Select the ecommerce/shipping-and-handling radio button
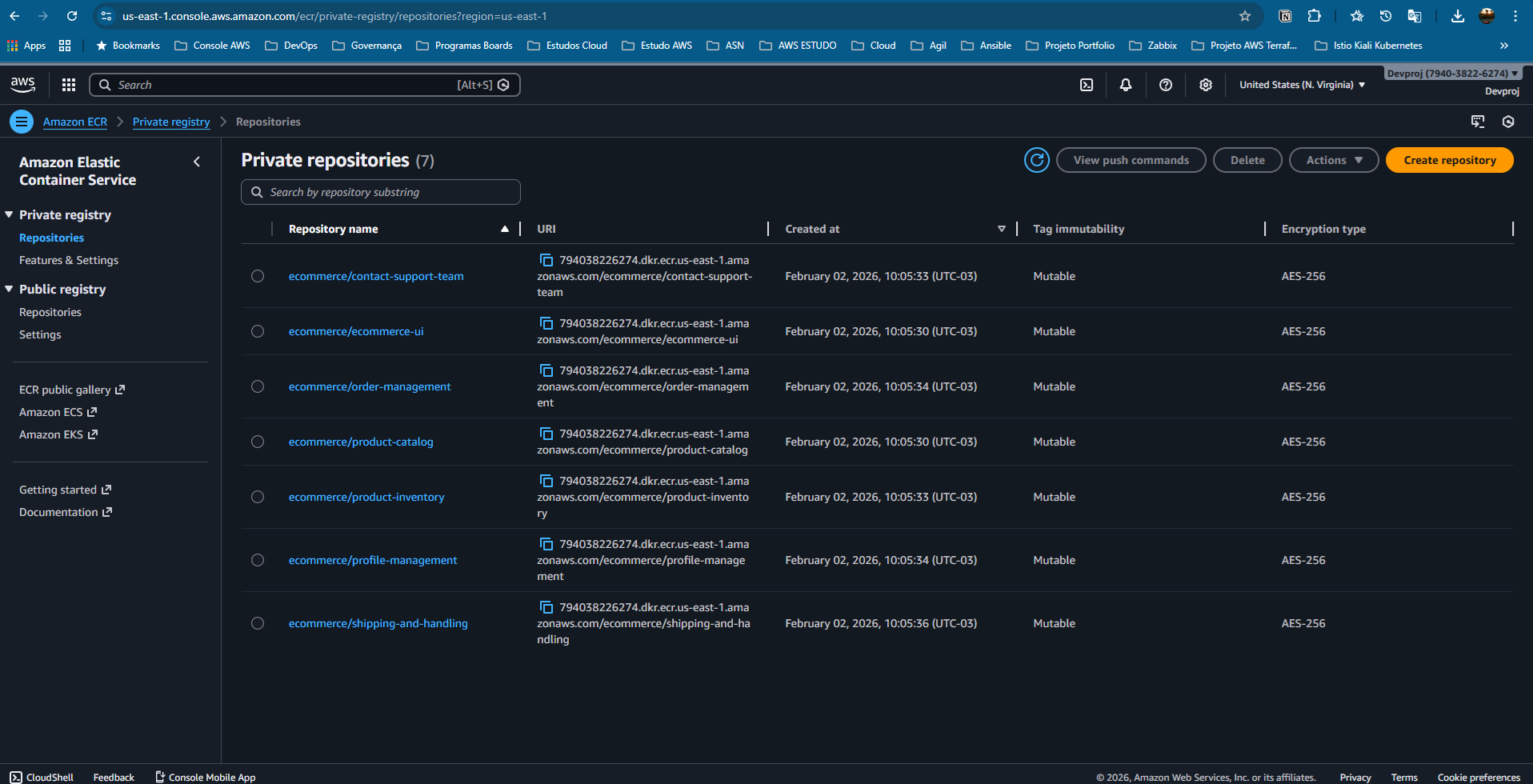Viewport: 1533px width, 784px height. pyautogui.click(x=258, y=623)
